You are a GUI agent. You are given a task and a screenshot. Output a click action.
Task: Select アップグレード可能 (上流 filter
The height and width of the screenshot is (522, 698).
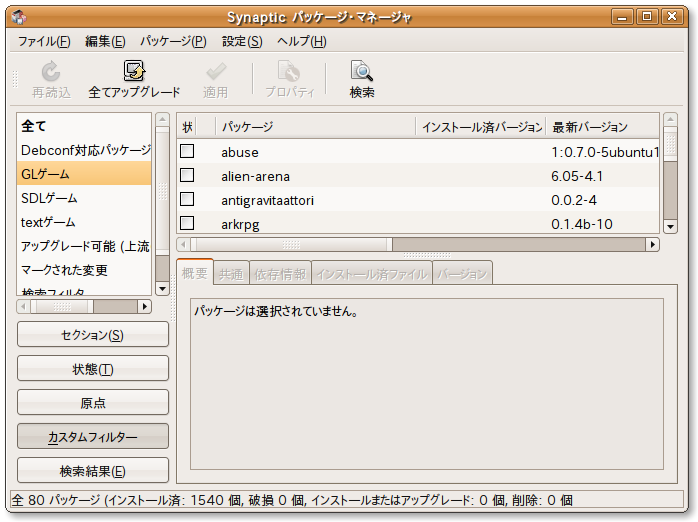tap(84, 246)
